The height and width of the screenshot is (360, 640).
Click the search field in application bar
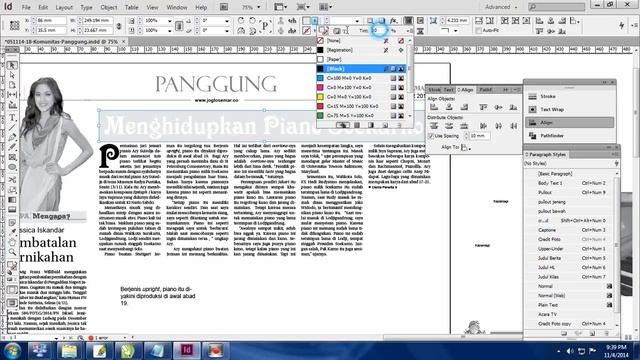click(557, 7)
